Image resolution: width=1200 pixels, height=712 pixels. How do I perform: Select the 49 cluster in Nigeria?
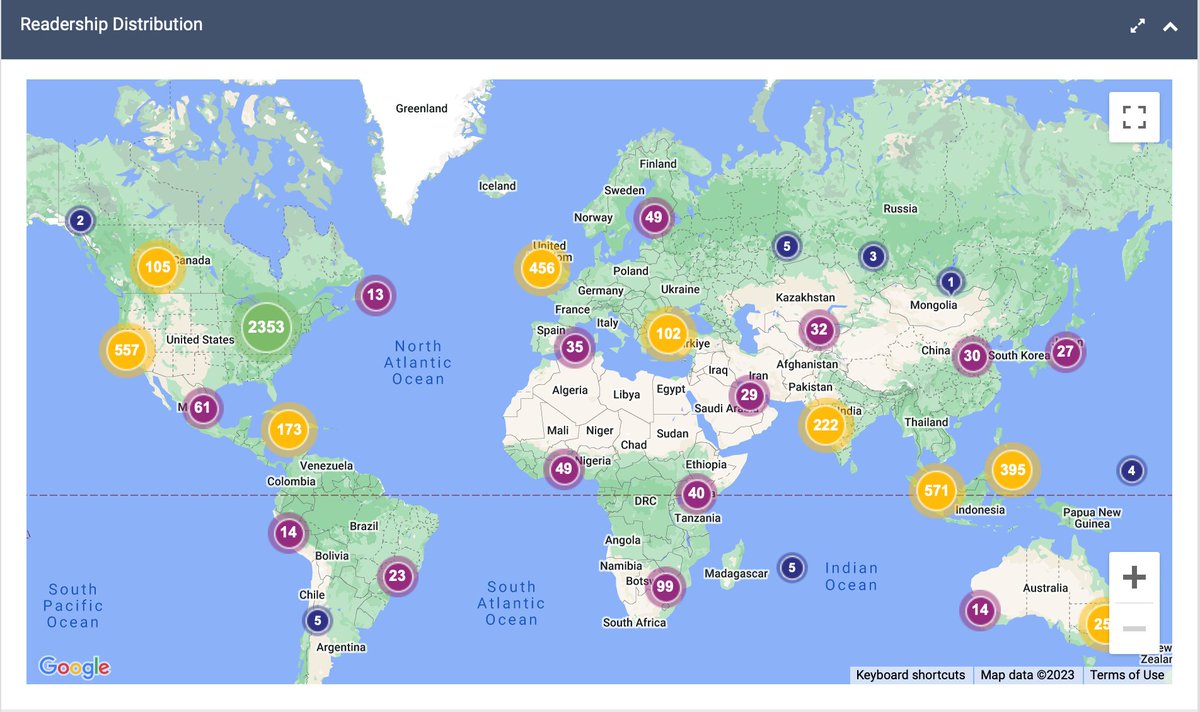[564, 468]
